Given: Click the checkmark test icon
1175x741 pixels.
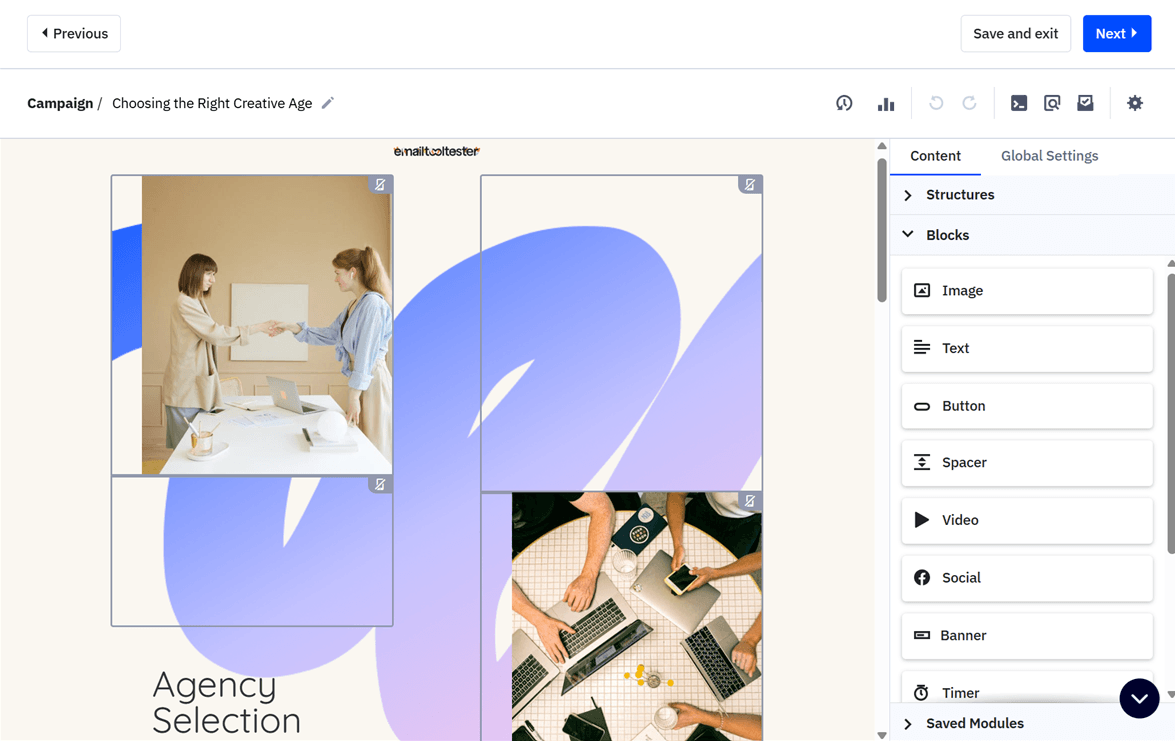Looking at the screenshot, I should pos(1085,103).
